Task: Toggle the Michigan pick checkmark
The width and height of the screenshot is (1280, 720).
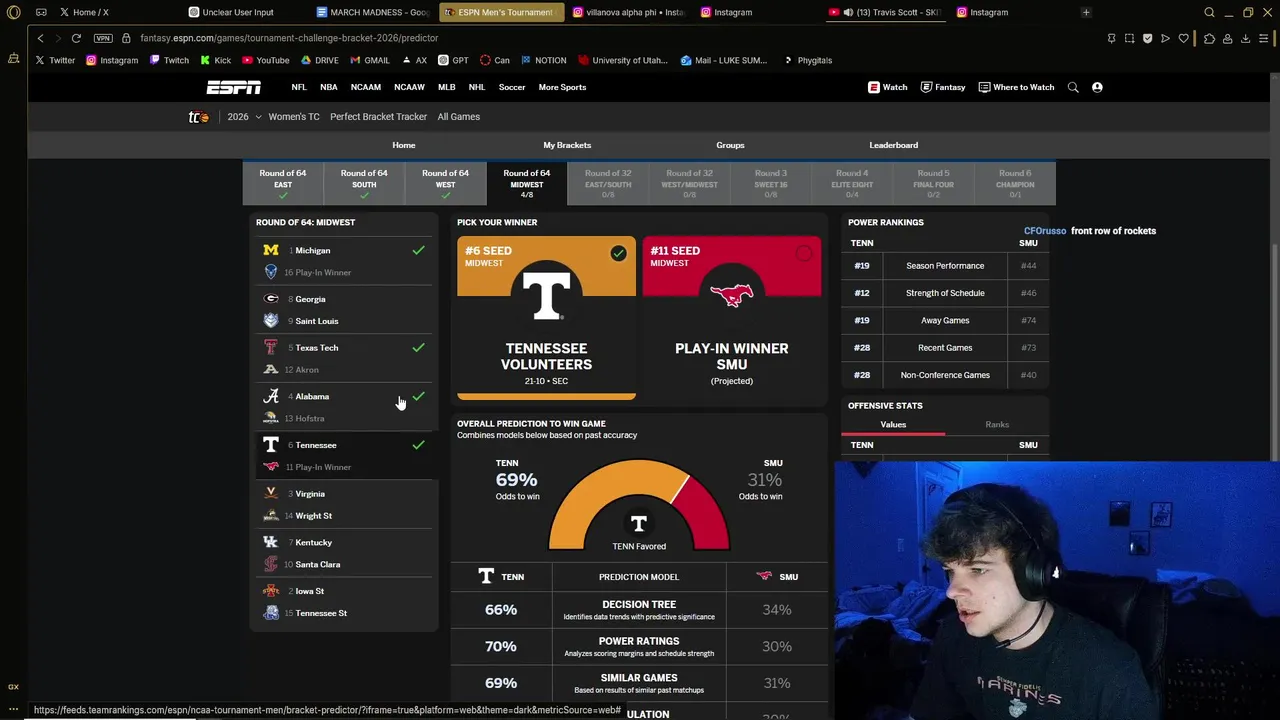Action: click(x=418, y=250)
